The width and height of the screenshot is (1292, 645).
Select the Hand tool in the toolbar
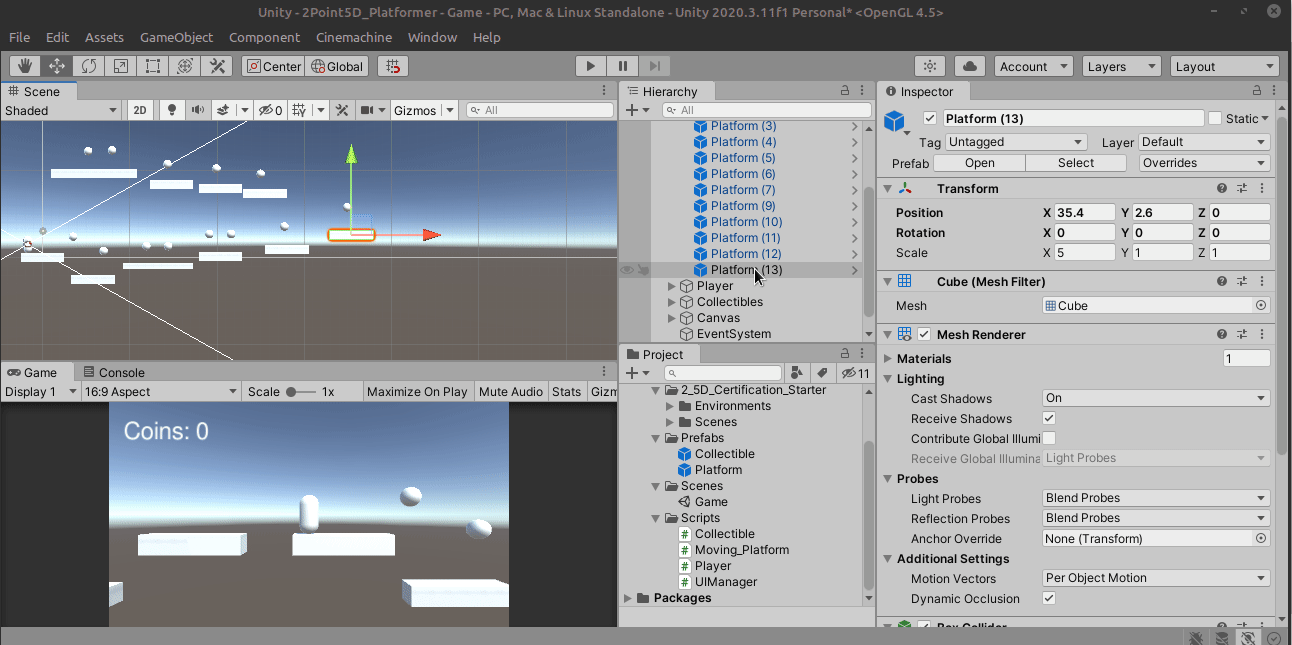tap(25, 66)
